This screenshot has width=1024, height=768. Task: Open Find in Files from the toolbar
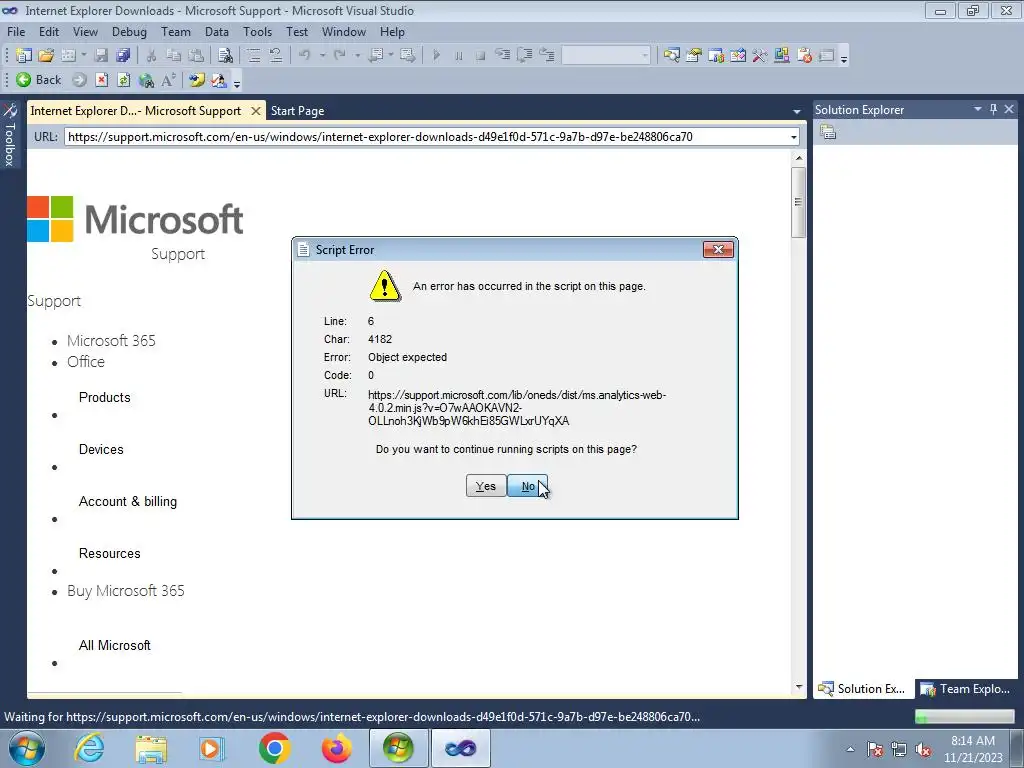click(225, 56)
